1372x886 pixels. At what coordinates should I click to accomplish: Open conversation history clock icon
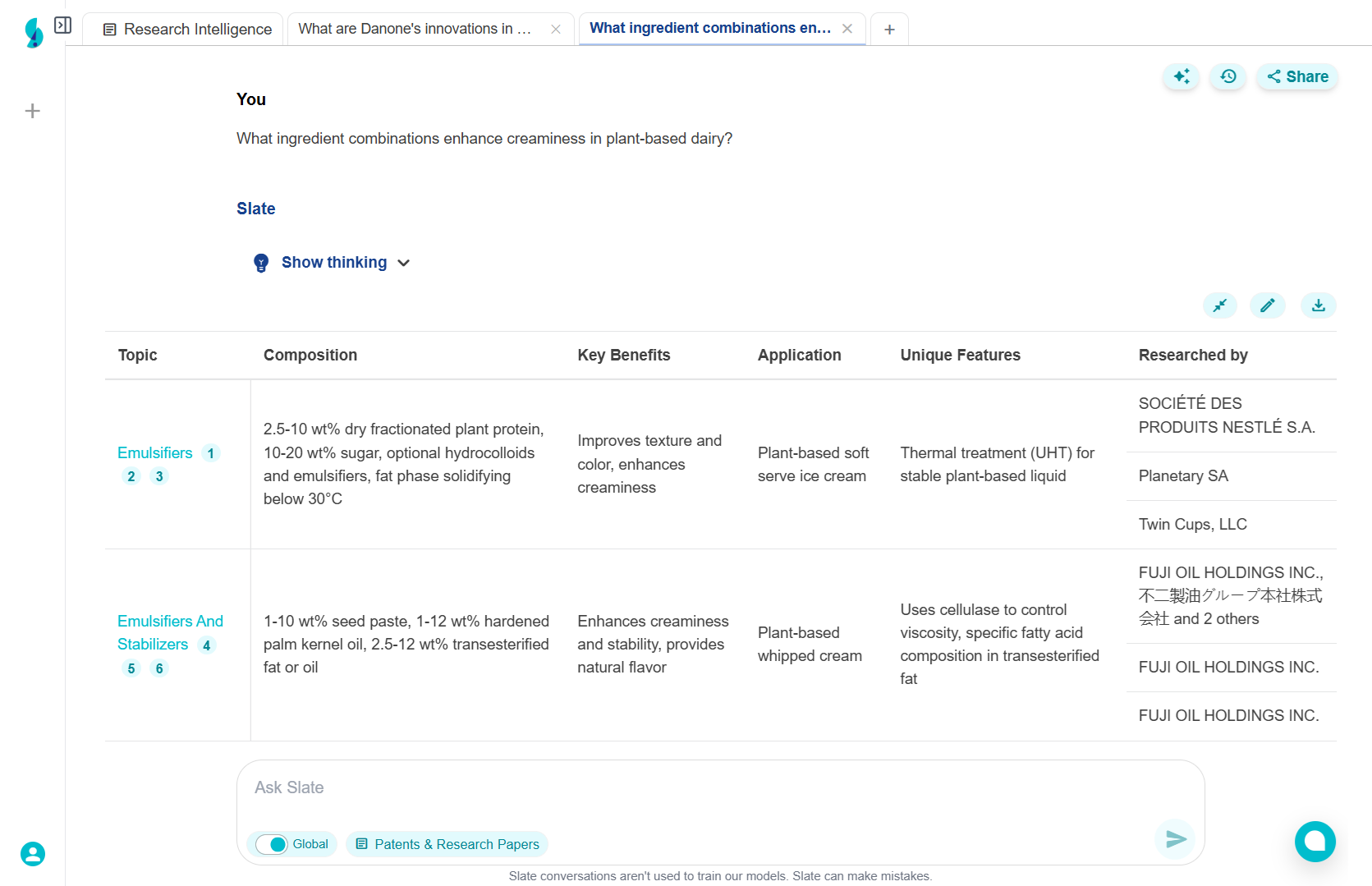pos(1228,76)
